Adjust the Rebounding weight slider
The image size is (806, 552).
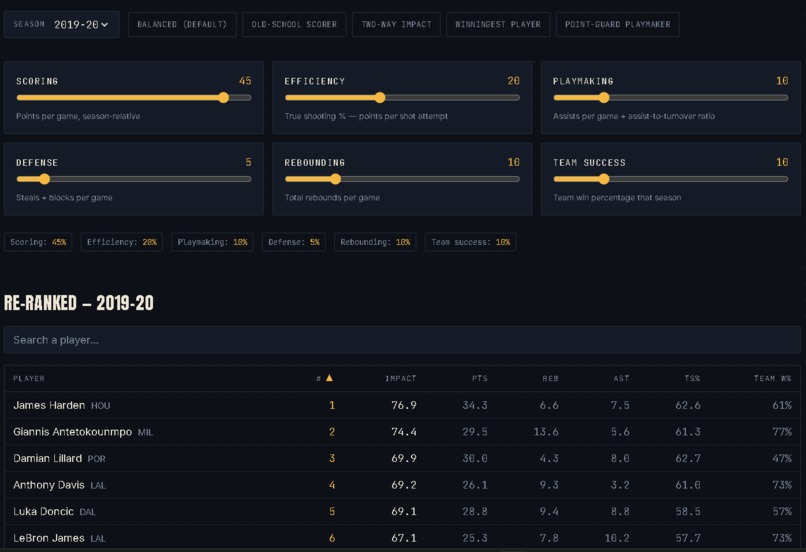[402, 179]
